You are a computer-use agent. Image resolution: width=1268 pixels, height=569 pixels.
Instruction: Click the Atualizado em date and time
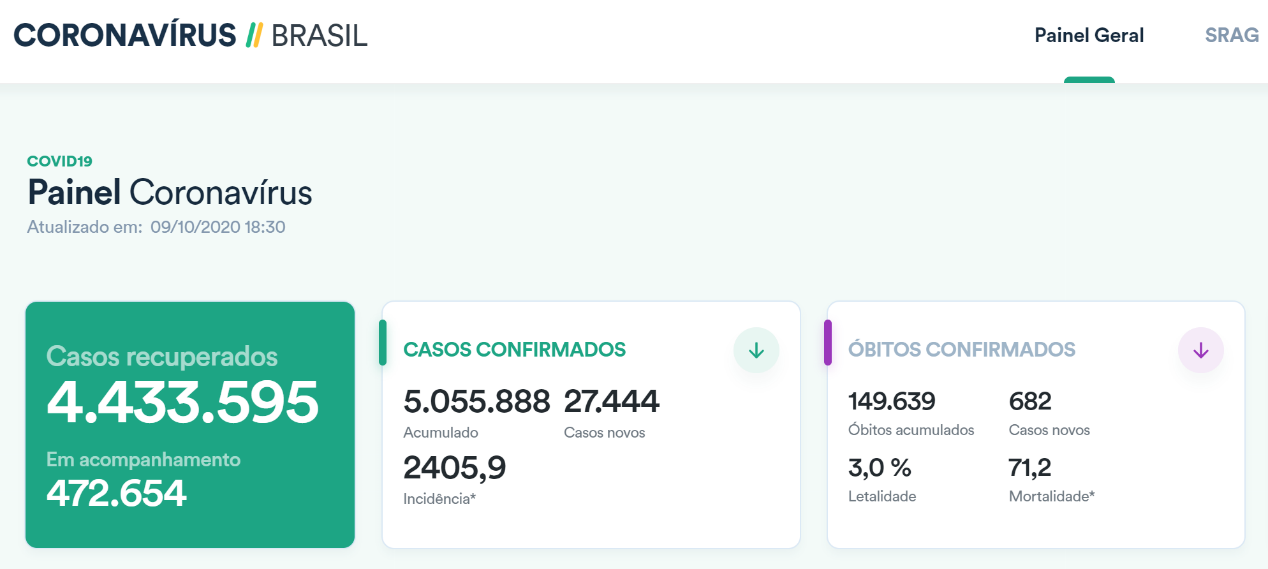click(218, 227)
